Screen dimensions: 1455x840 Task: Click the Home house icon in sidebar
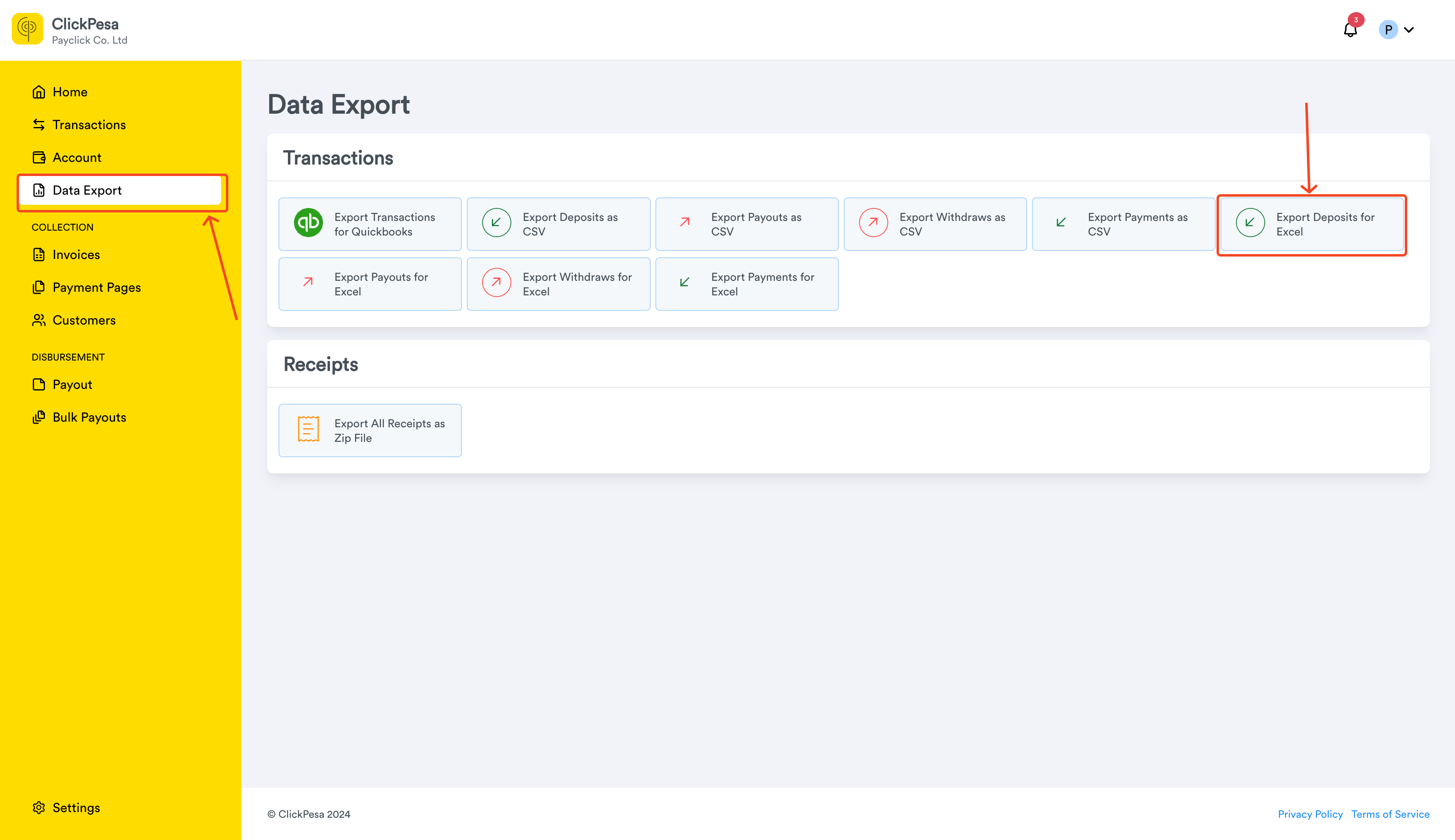[39, 92]
